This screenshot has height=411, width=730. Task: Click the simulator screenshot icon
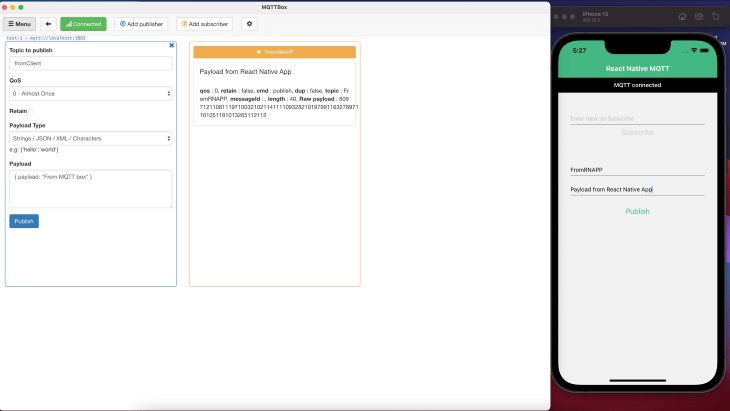[x=698, y=16]
